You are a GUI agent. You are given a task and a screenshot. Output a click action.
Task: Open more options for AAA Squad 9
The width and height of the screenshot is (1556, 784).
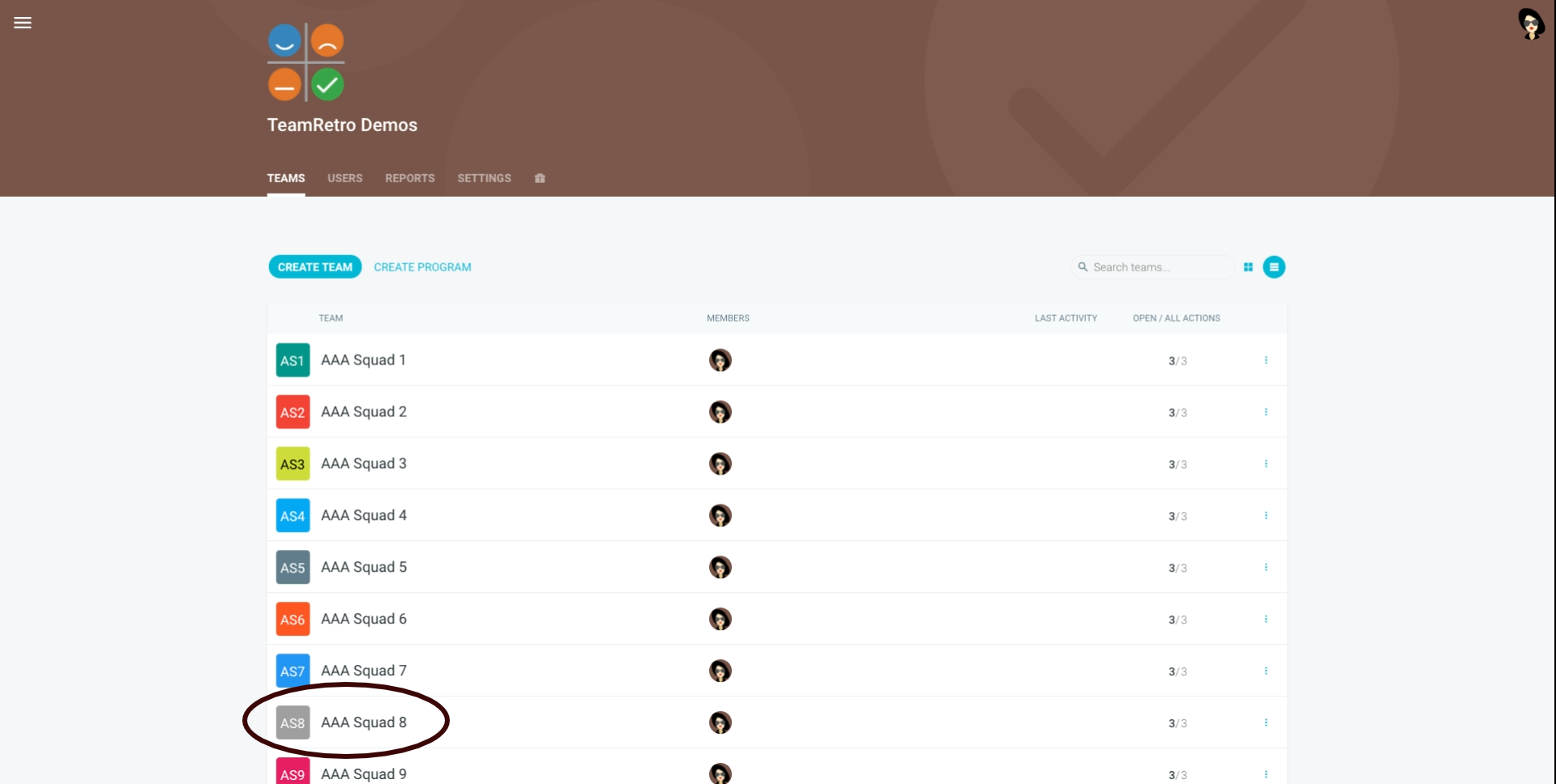(1266, 775)
